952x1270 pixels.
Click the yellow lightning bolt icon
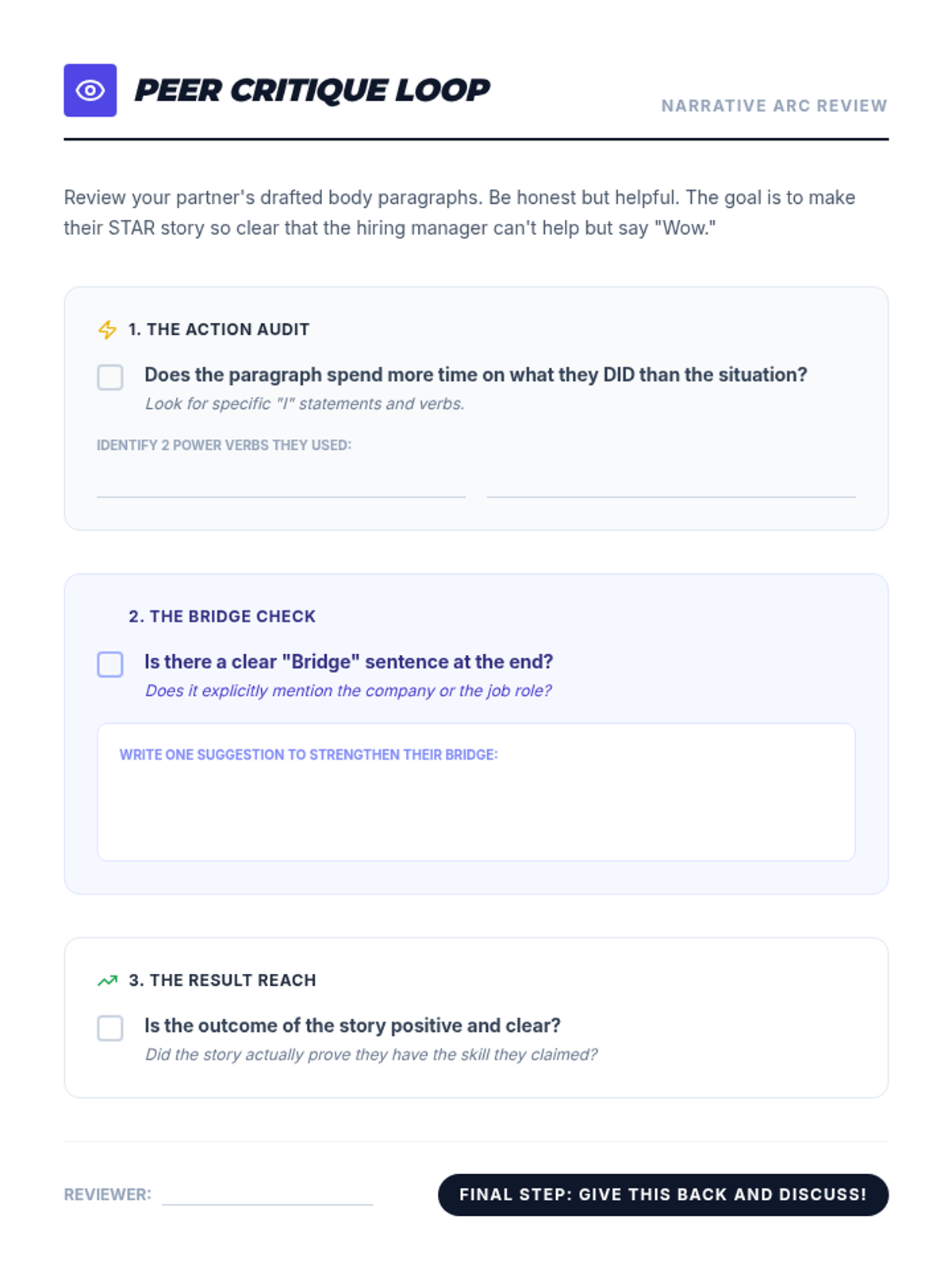pyautogui.click(x=107, y=329)
